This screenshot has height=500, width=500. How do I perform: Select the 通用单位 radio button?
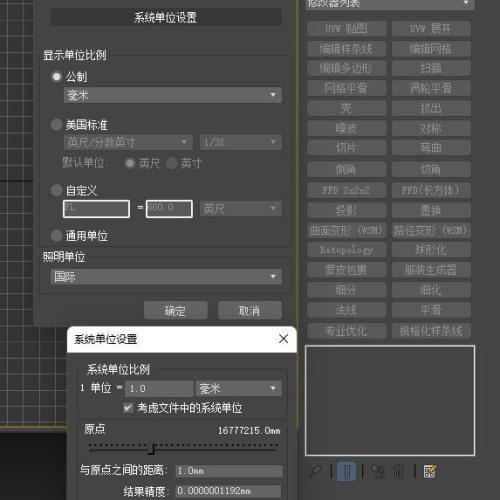pyautogui.click(x=56, y=236)
